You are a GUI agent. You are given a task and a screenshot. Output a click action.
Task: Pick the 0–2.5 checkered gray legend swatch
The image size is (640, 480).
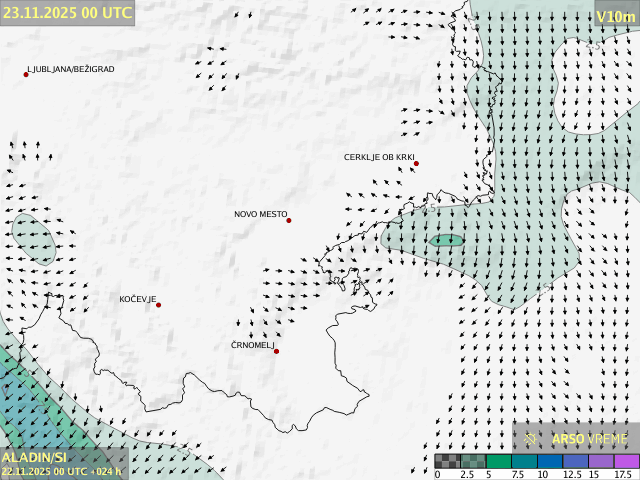point(447,461)
